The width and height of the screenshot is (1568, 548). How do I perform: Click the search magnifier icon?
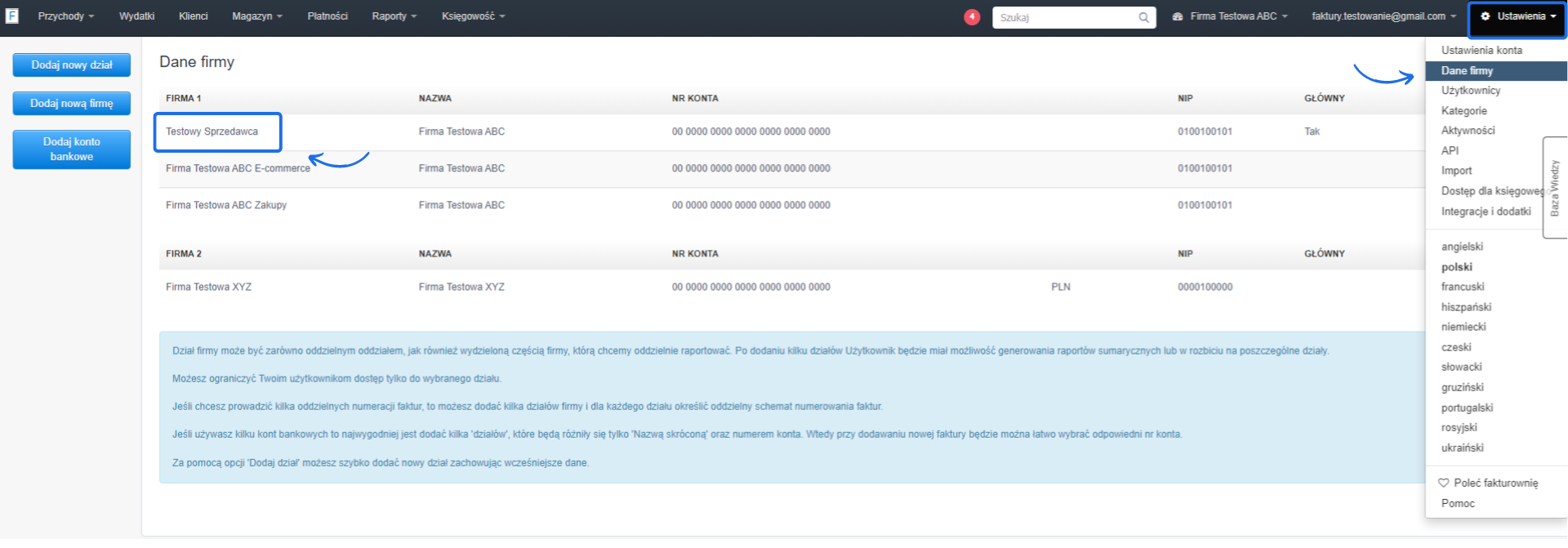tap(1143, 17)
